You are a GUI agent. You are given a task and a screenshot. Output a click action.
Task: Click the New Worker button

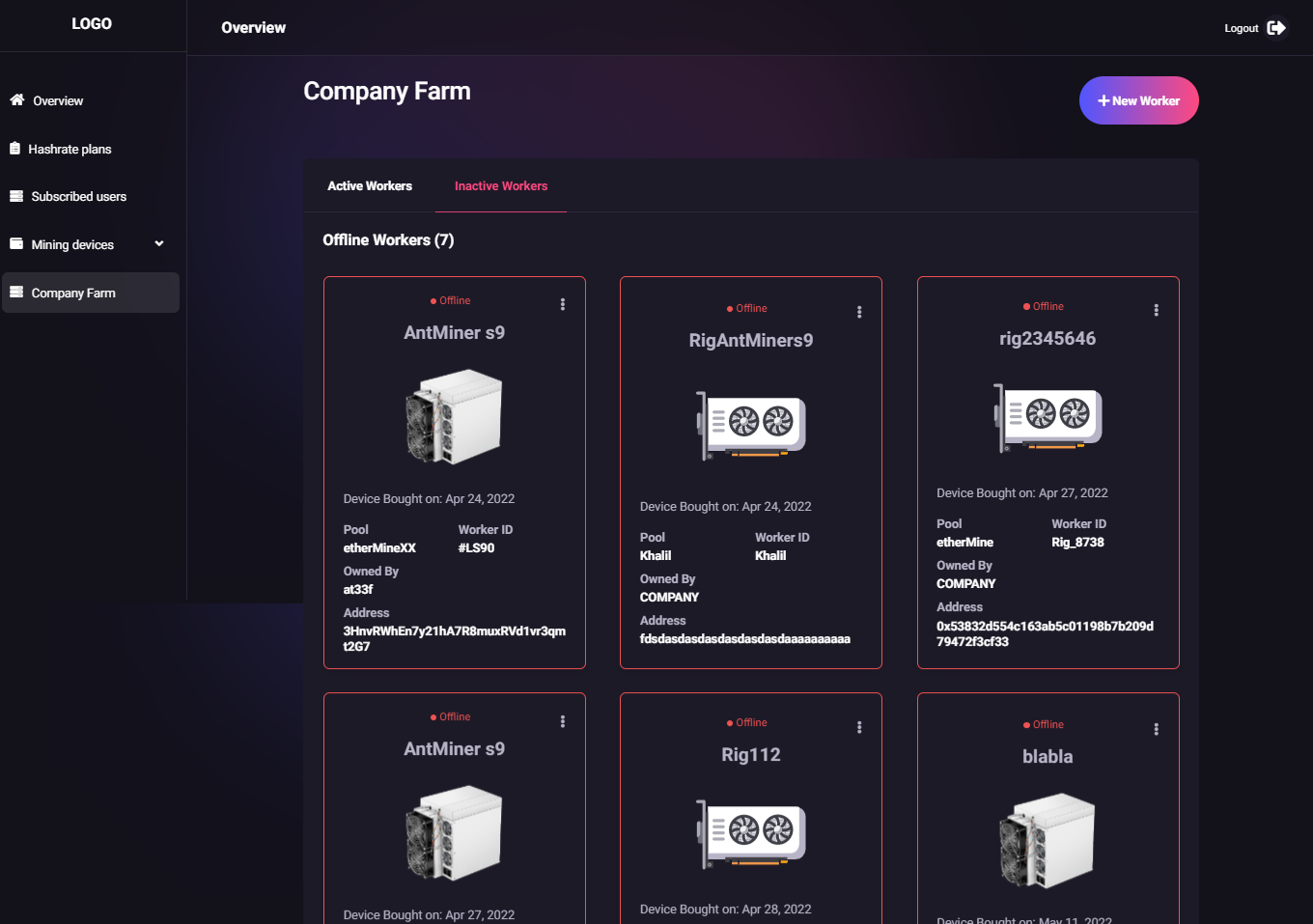pos(1138,99)
